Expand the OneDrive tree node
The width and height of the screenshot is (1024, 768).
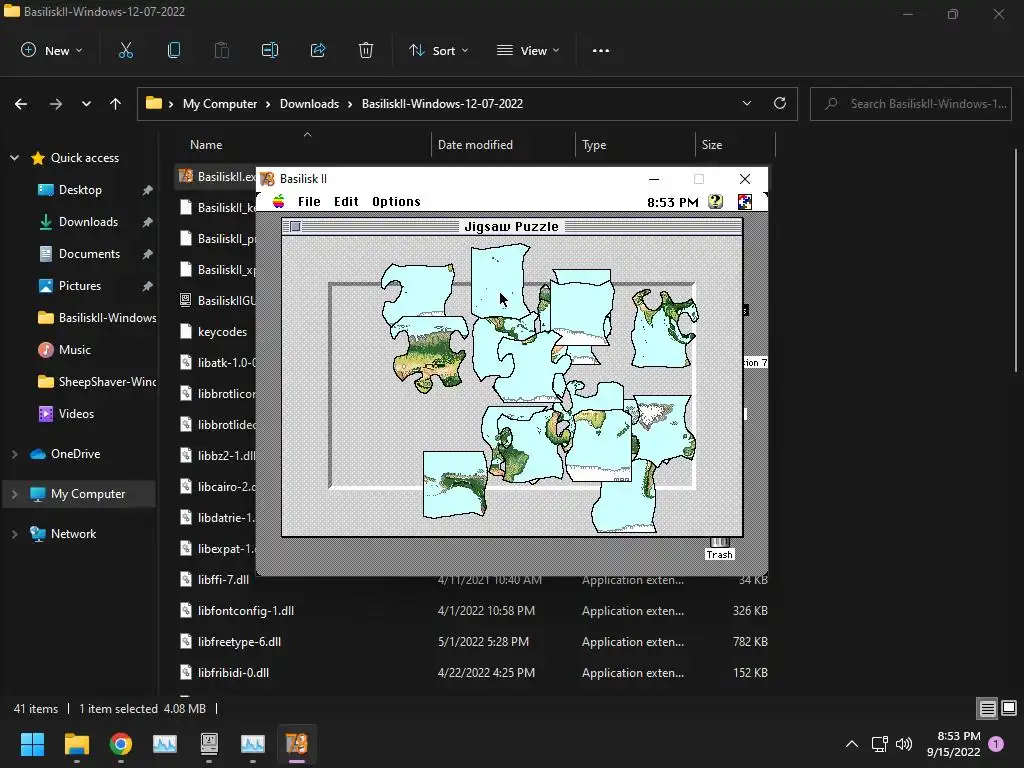coord(14,454)
